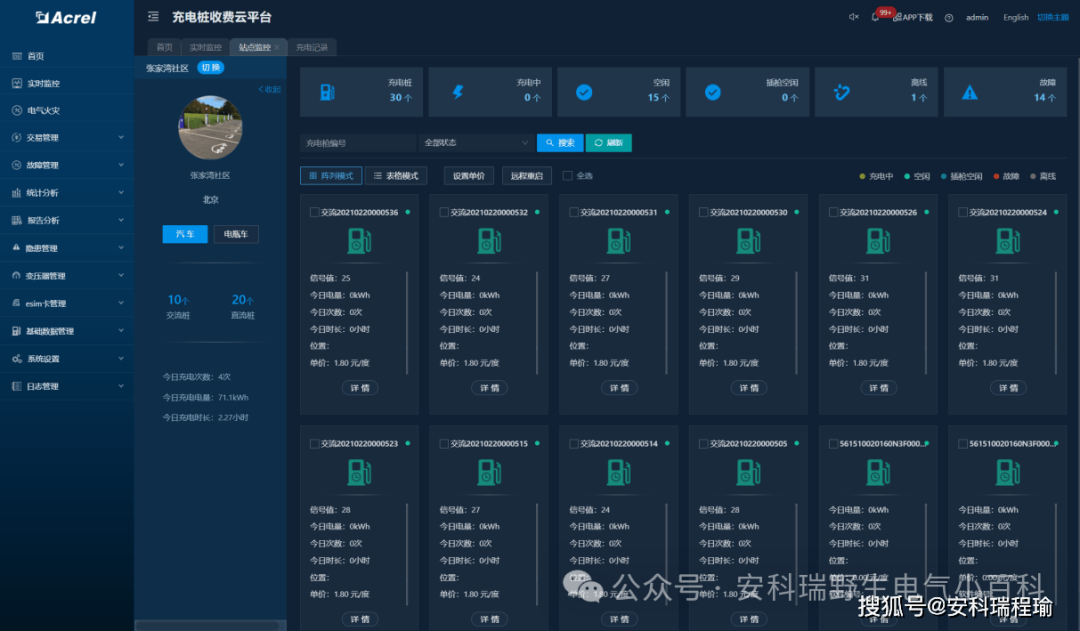The image size is (1080, 631).
Task: Click the chevron arrow beside esim卡管理
Action: coord(121,303)
